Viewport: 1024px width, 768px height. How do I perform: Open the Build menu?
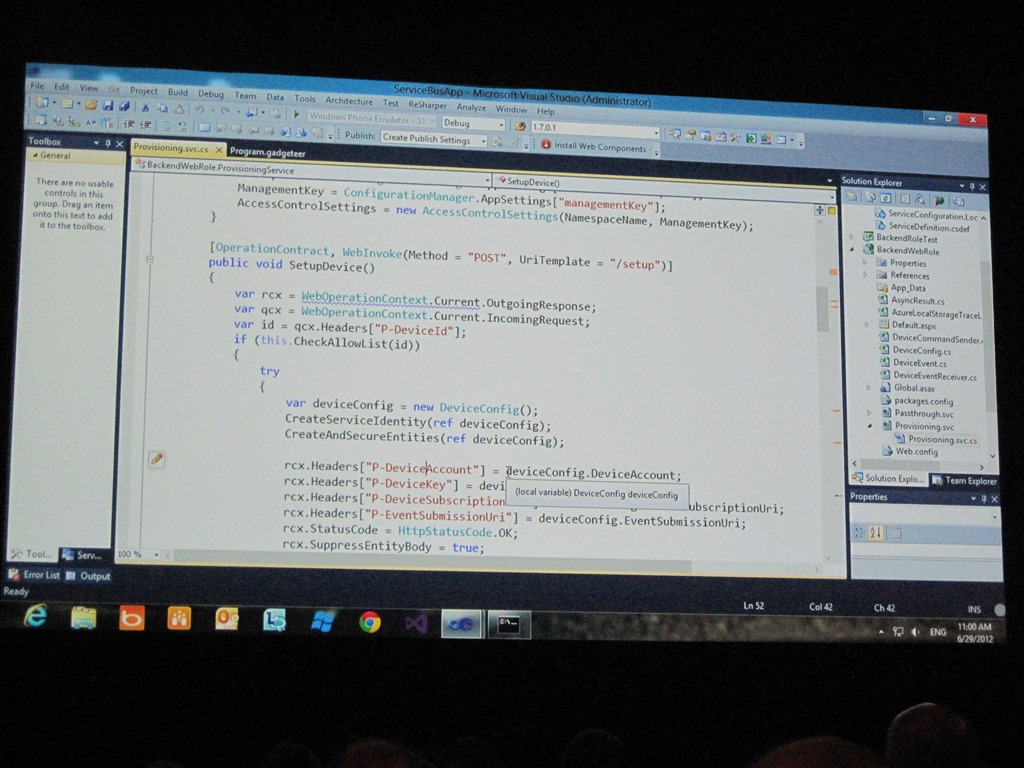click(x=178, y=92)
